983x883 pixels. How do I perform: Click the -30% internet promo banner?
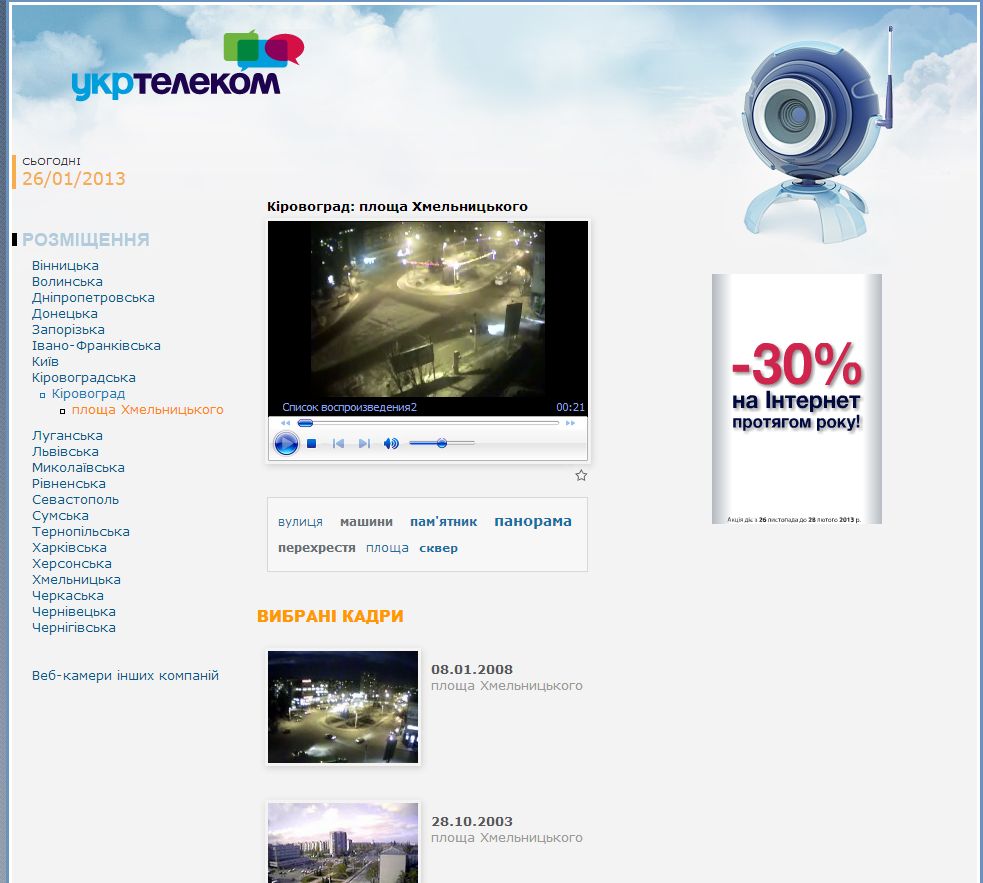pyautogui.click(x=797, y=399)
